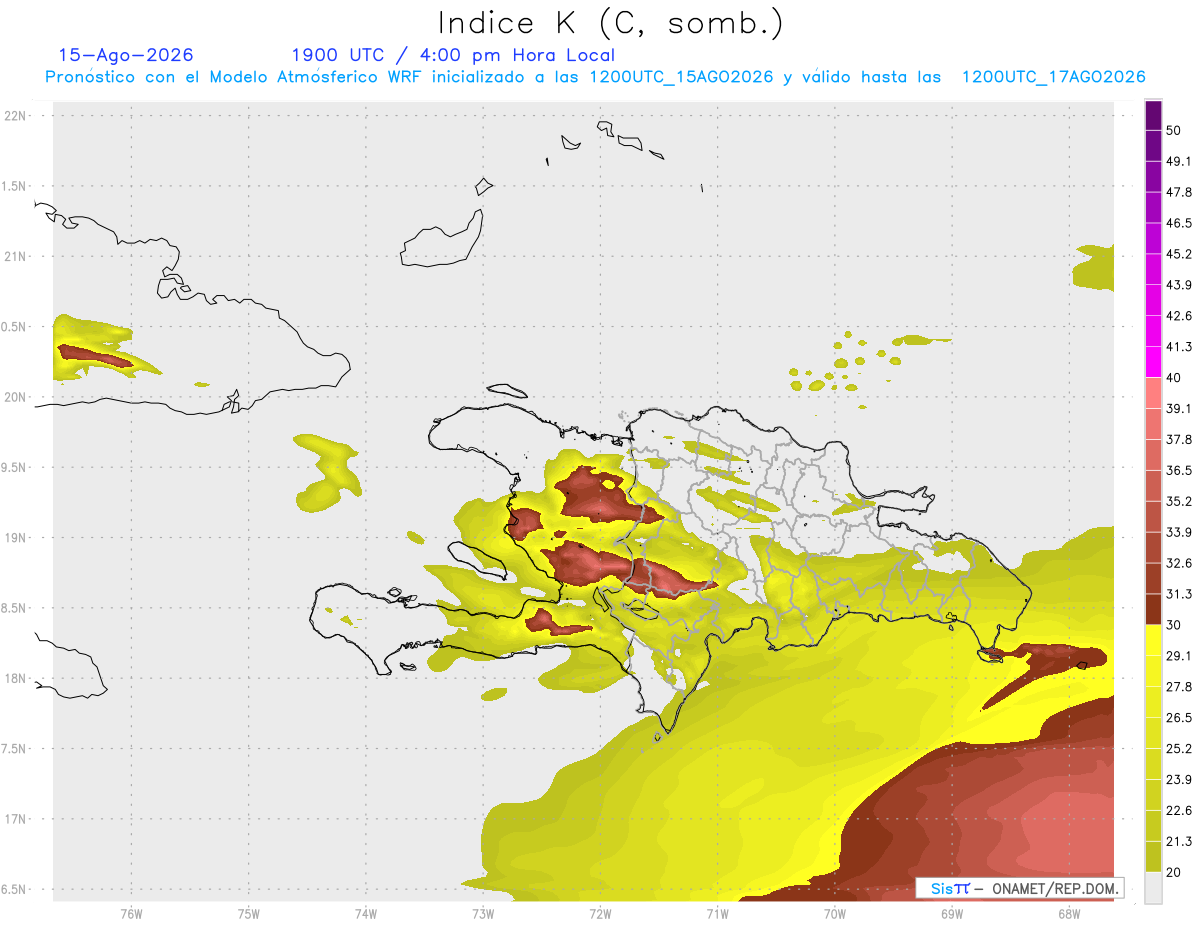Click the colorbar value 27.8
This screenshot has height=927, width=1200.
click(1179, 688)
